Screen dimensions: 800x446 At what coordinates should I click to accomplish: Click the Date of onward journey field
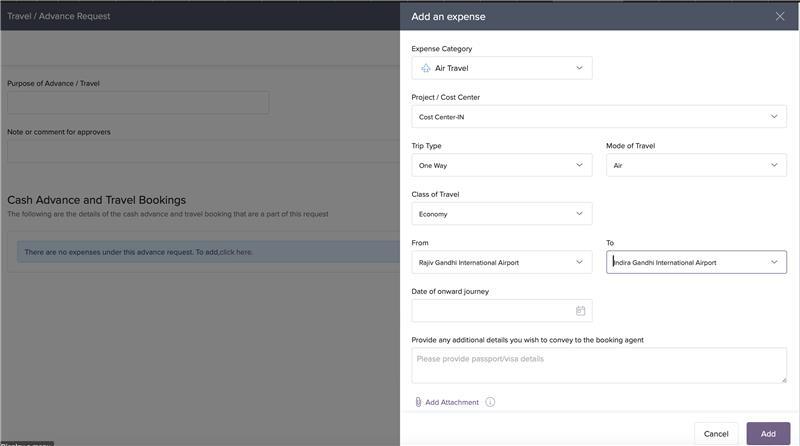(x=492, y=311)
